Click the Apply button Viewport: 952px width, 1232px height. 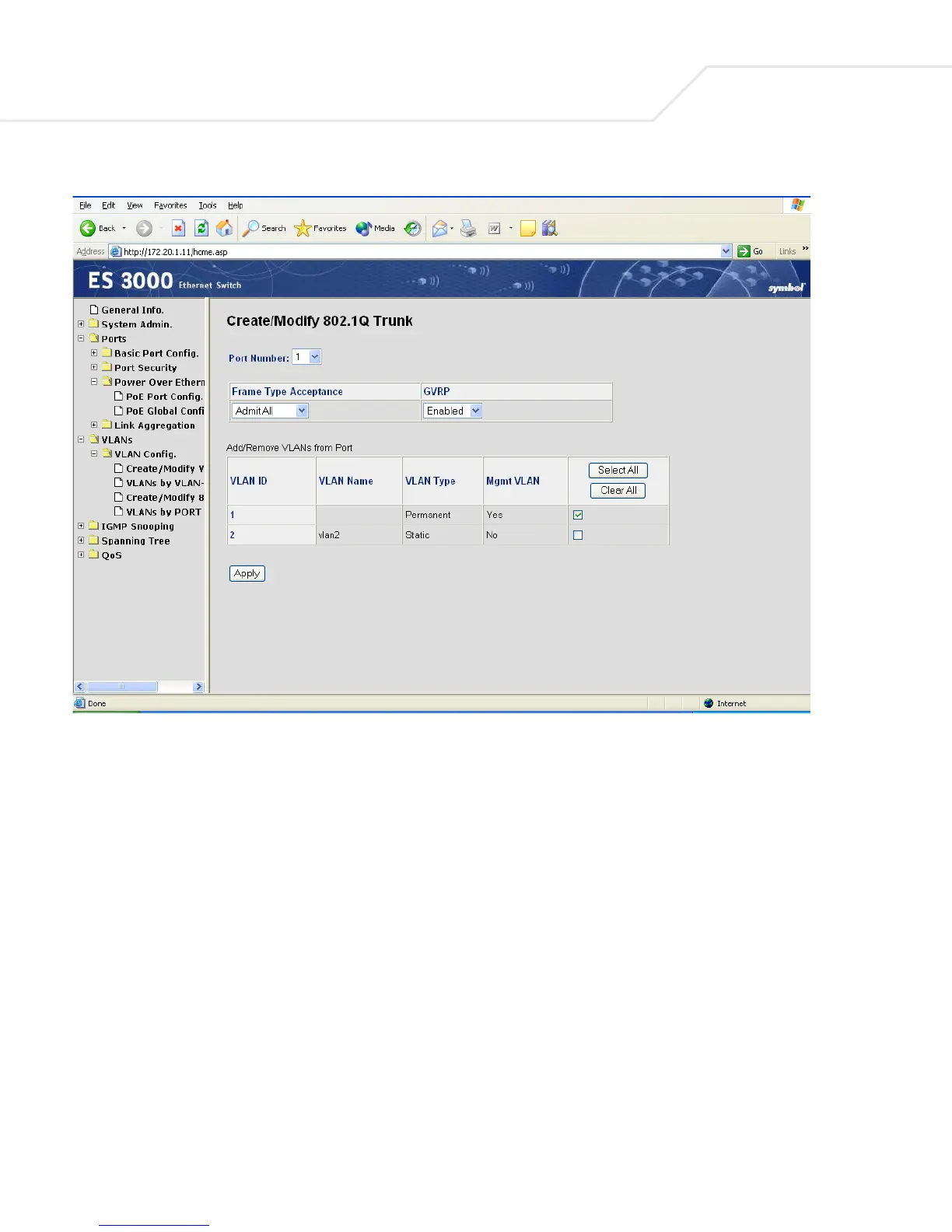(247, 573)
